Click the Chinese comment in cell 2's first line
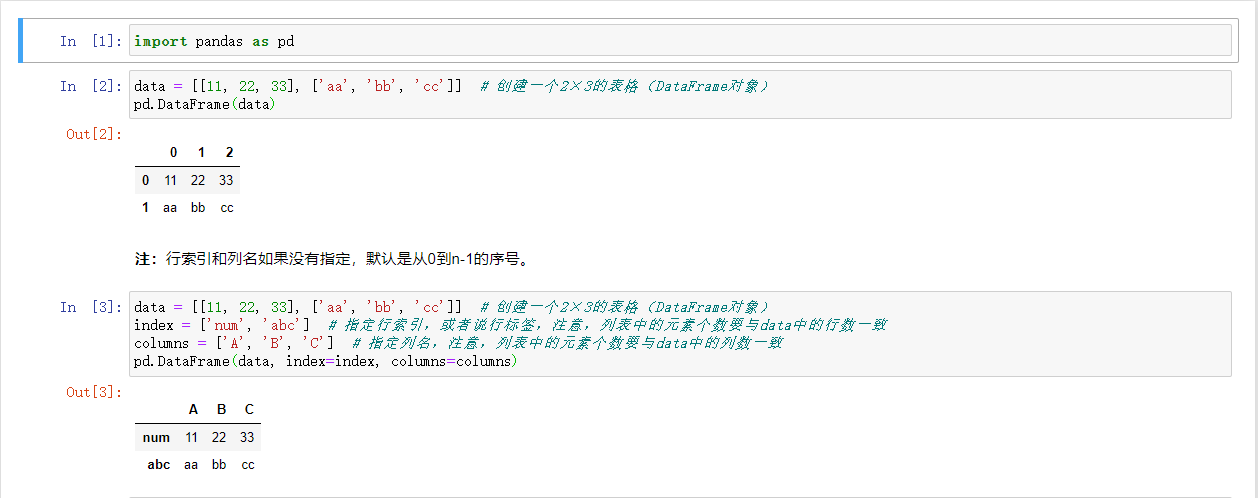1258x498 pixels. pyautogui.click(x=624, y=86)
